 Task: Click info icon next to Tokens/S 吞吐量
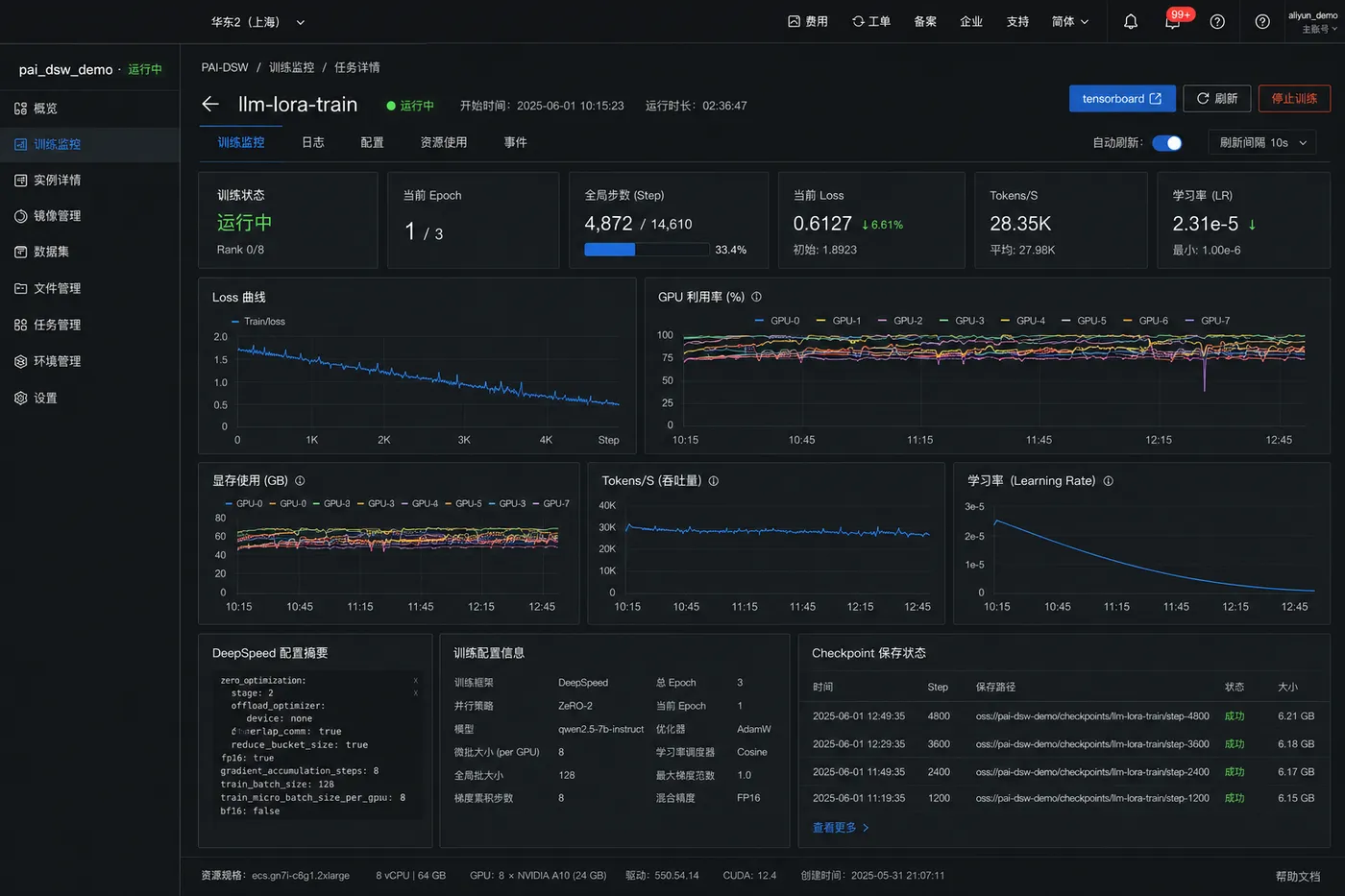[714, 480]
